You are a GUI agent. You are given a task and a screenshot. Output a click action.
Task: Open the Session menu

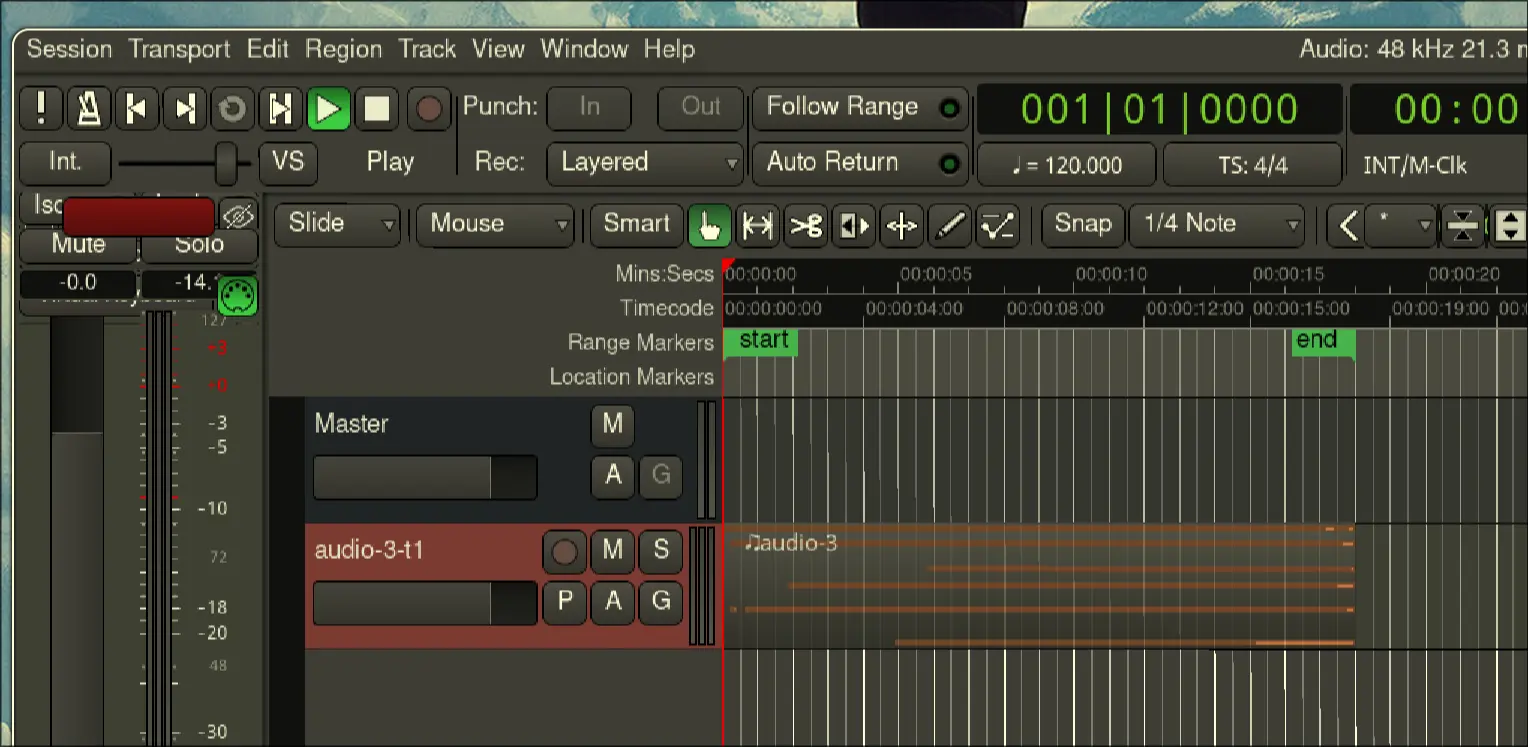(x=69, y=49)
